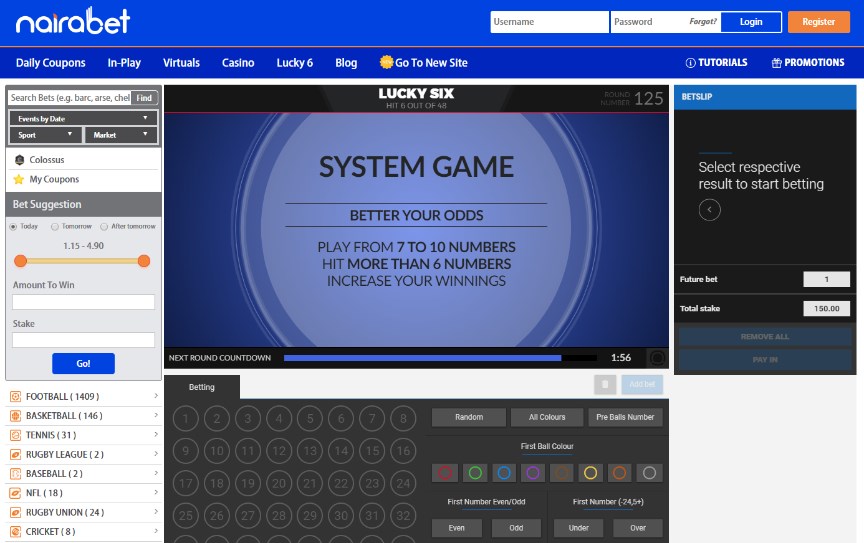The image size is (864, 543).
Task: Click the Total stake value field
Action: [x=827, y=309]
